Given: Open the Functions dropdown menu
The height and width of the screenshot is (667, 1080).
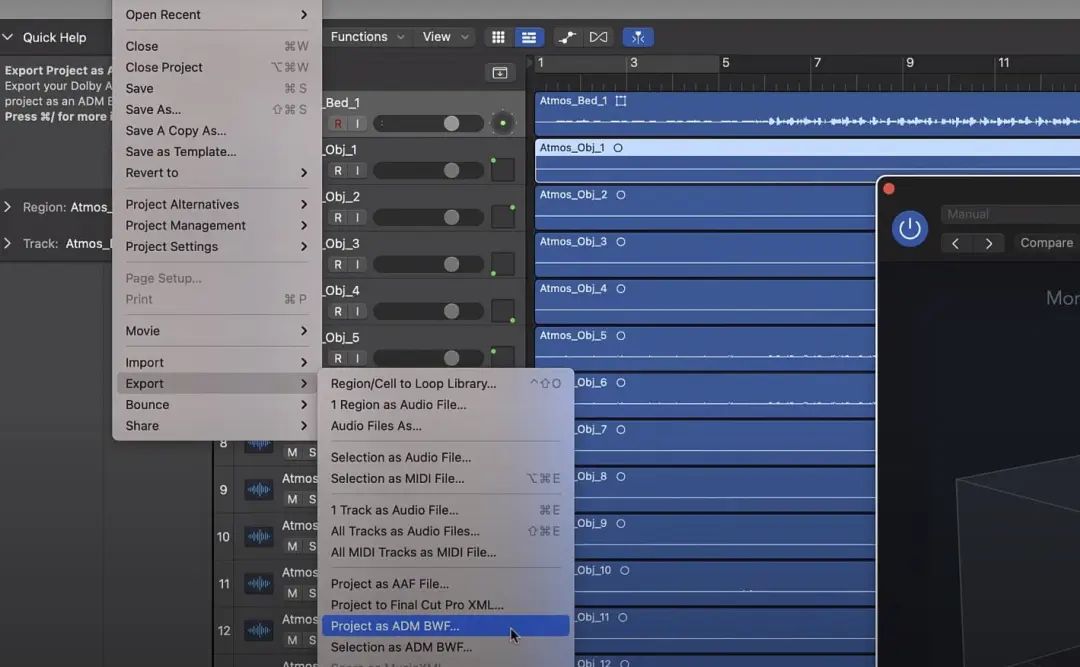Looking at the screenshot, I should coord(367,37).
